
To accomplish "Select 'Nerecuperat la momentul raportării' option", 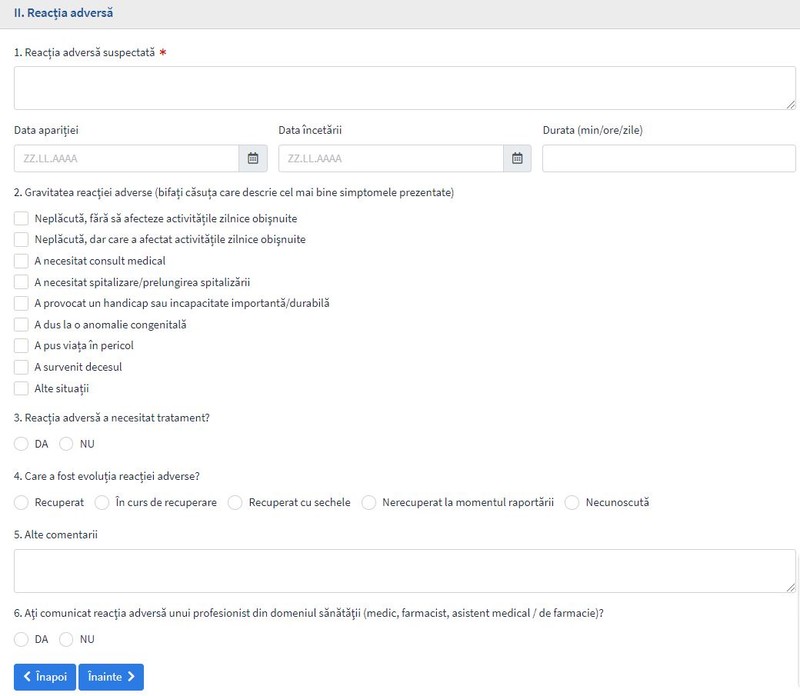I will coord(369,502).
